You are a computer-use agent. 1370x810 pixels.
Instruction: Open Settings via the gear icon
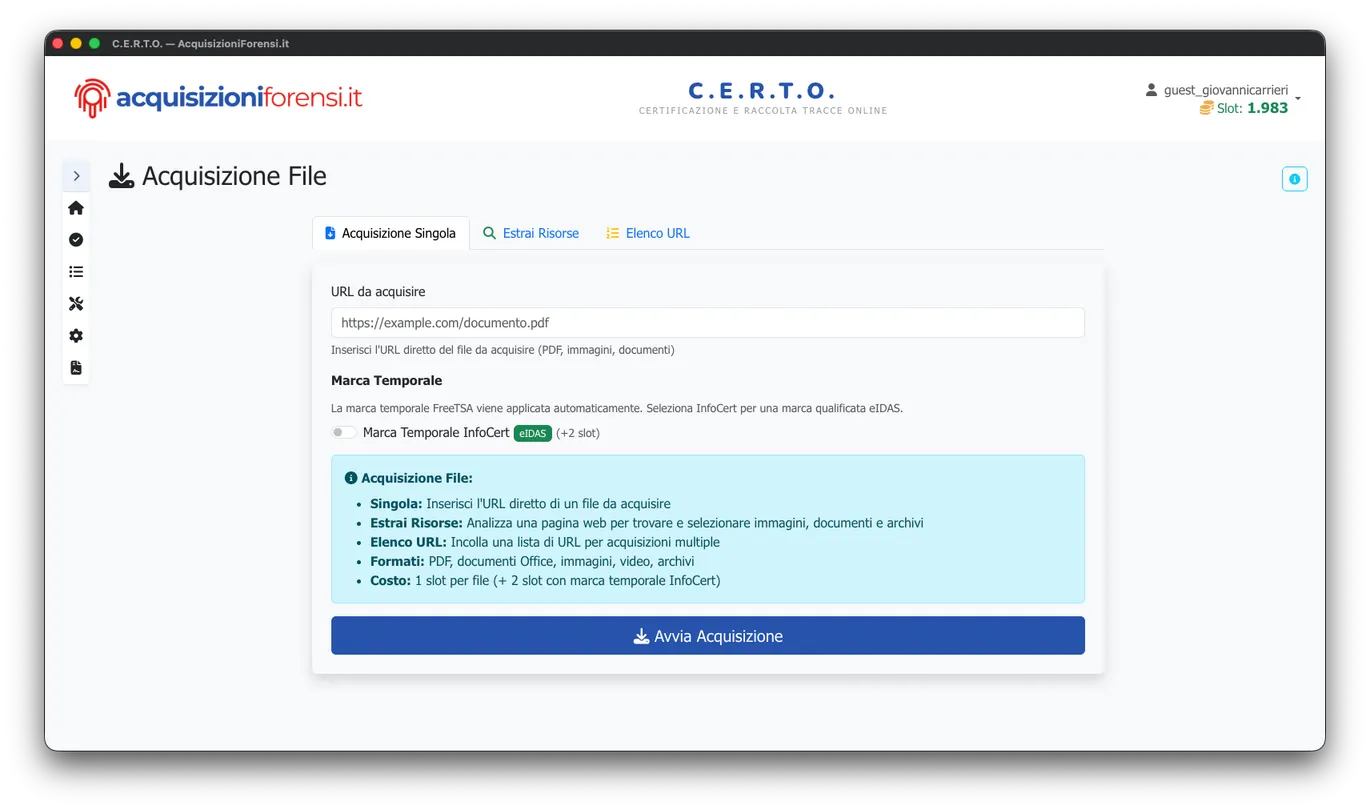click(x=75, y=335)
